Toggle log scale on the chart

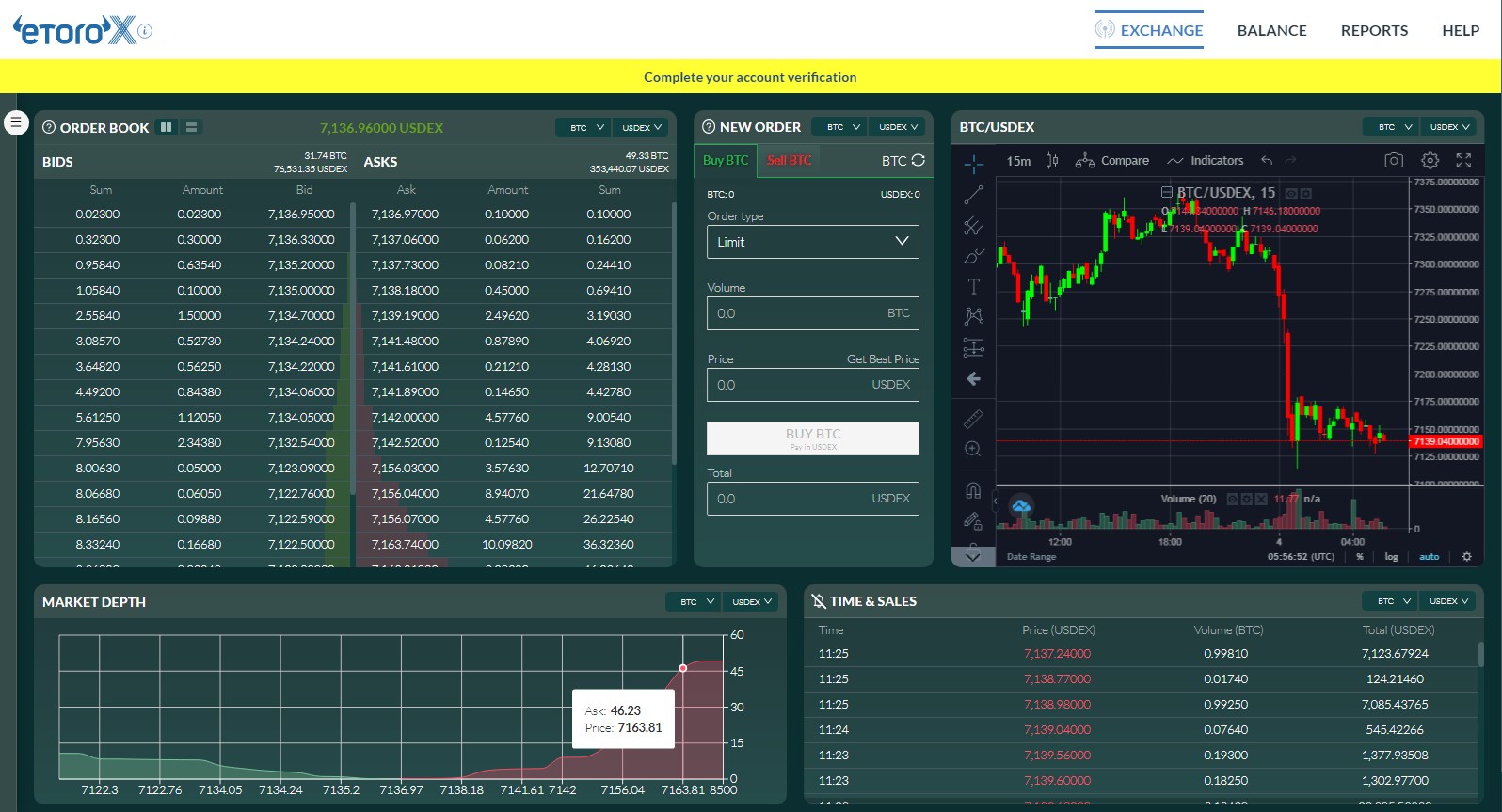(1391, 556)
